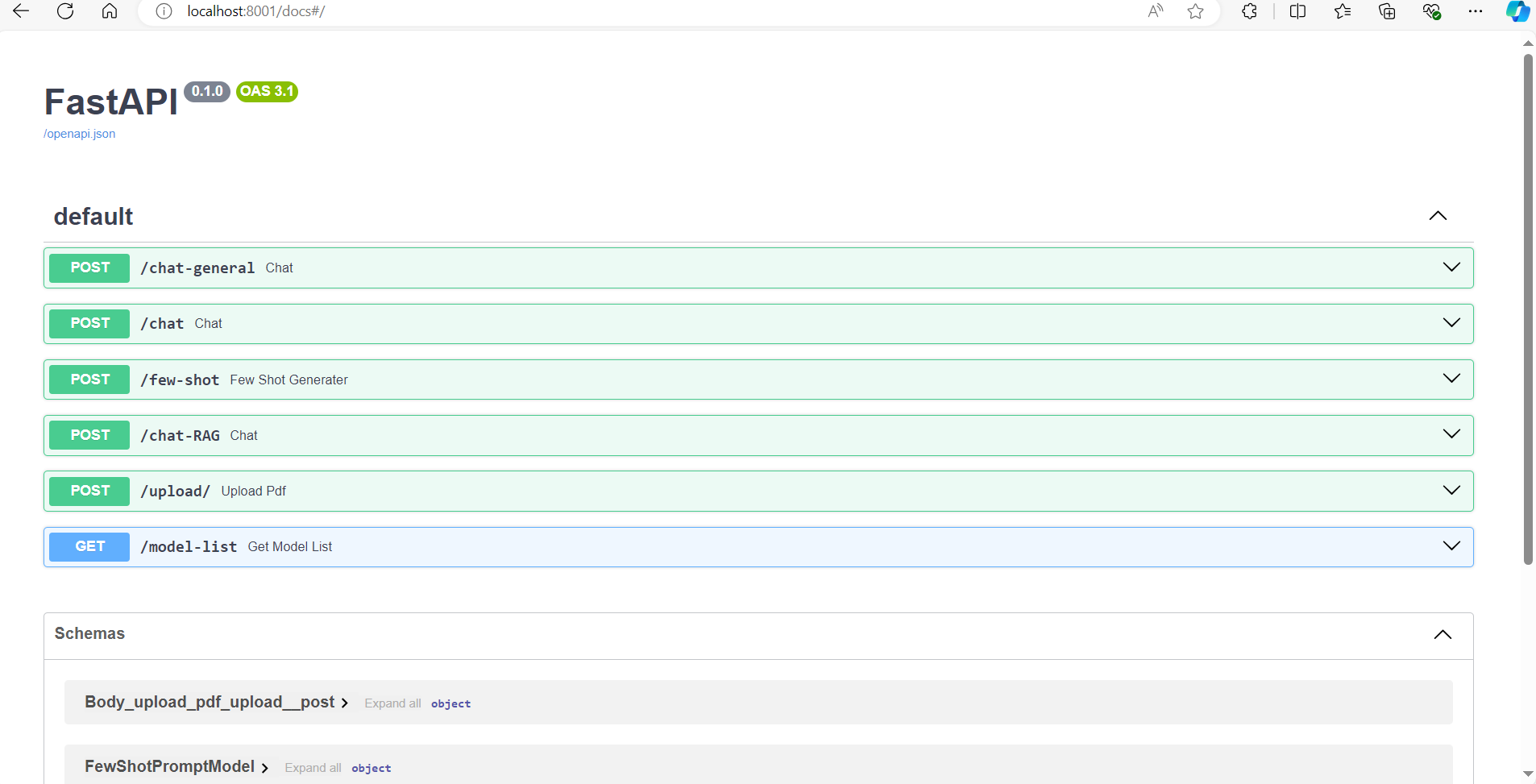Viewport: 1536px width, 784px height.
Task: Launch the Copilot sidebar icon
Action: pyautogui.click(x=1517, y=10)
